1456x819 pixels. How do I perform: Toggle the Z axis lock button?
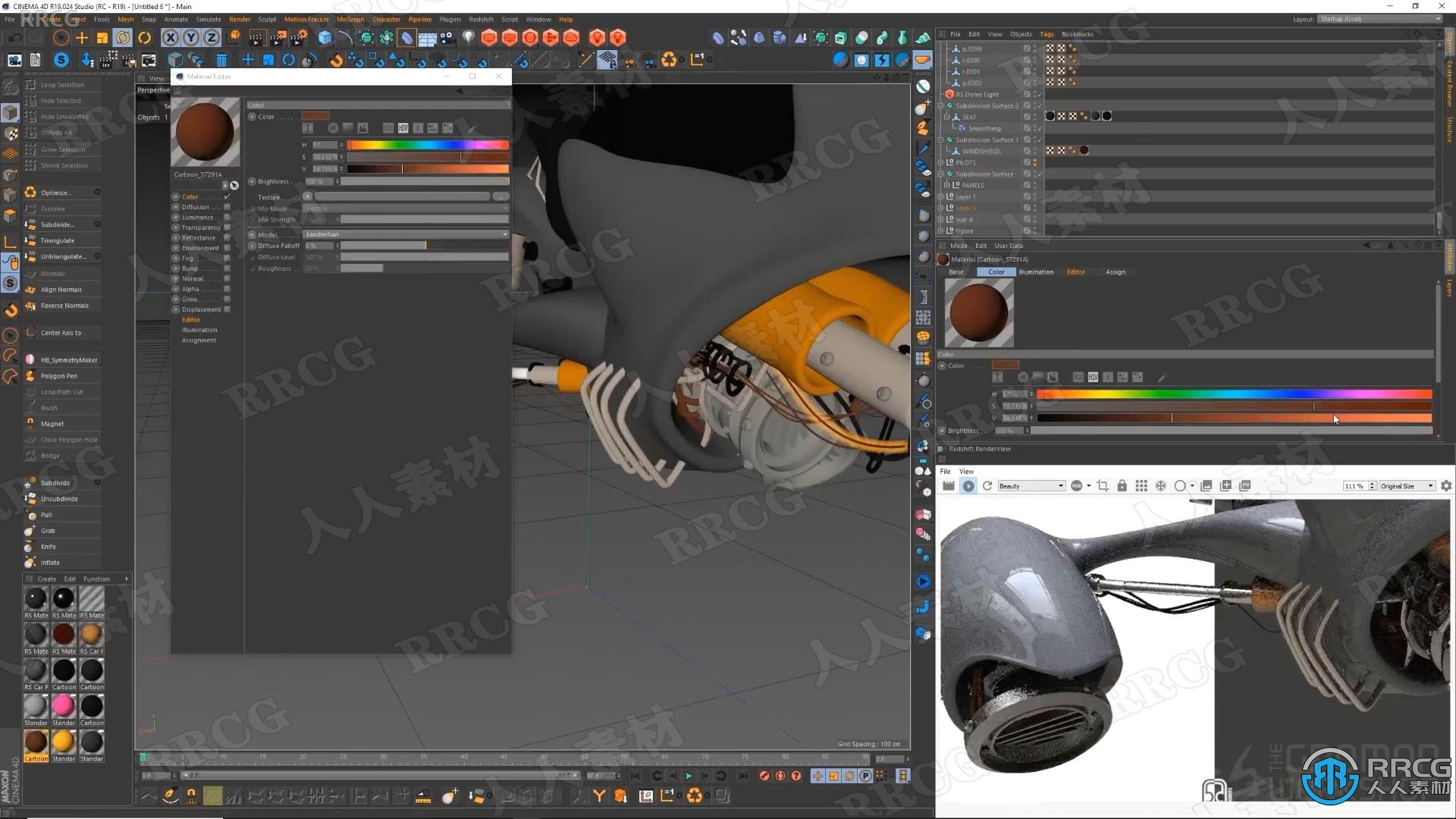[x=212, y=37]
